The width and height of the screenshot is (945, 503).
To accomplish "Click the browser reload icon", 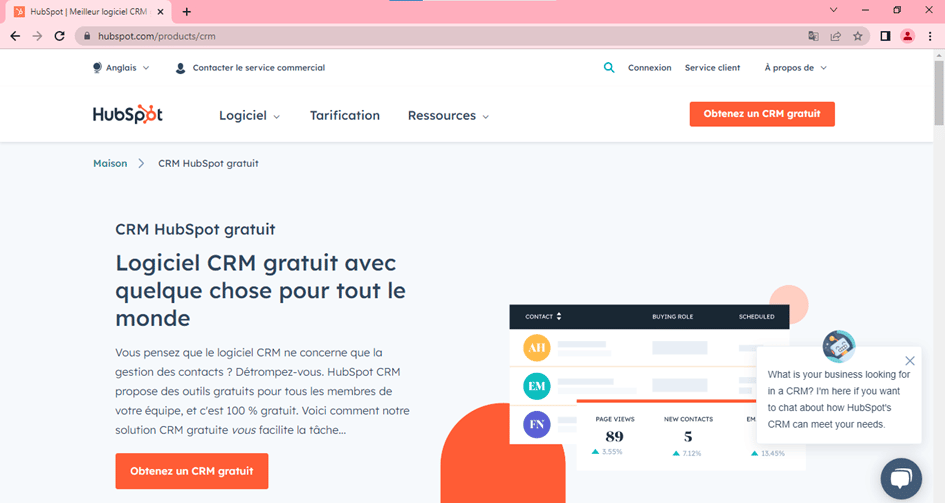I will click(60, 36).
